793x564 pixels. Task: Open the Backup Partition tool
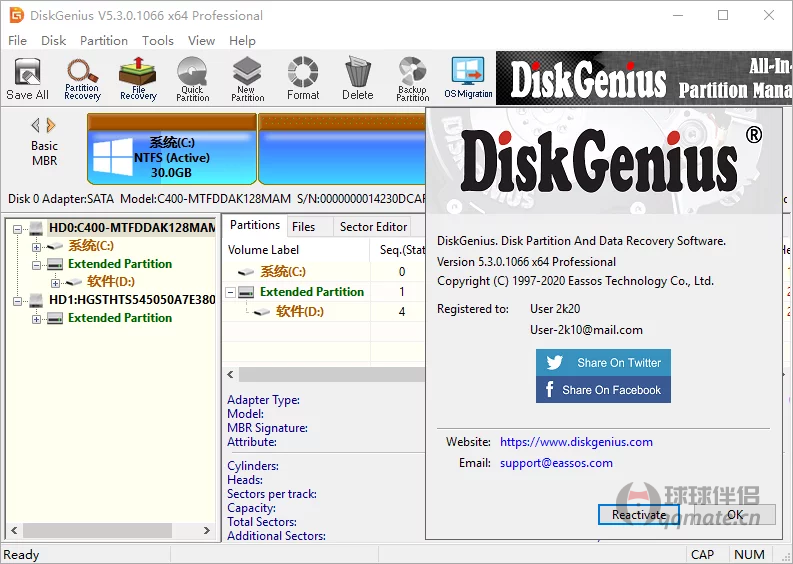click(412, 78)
